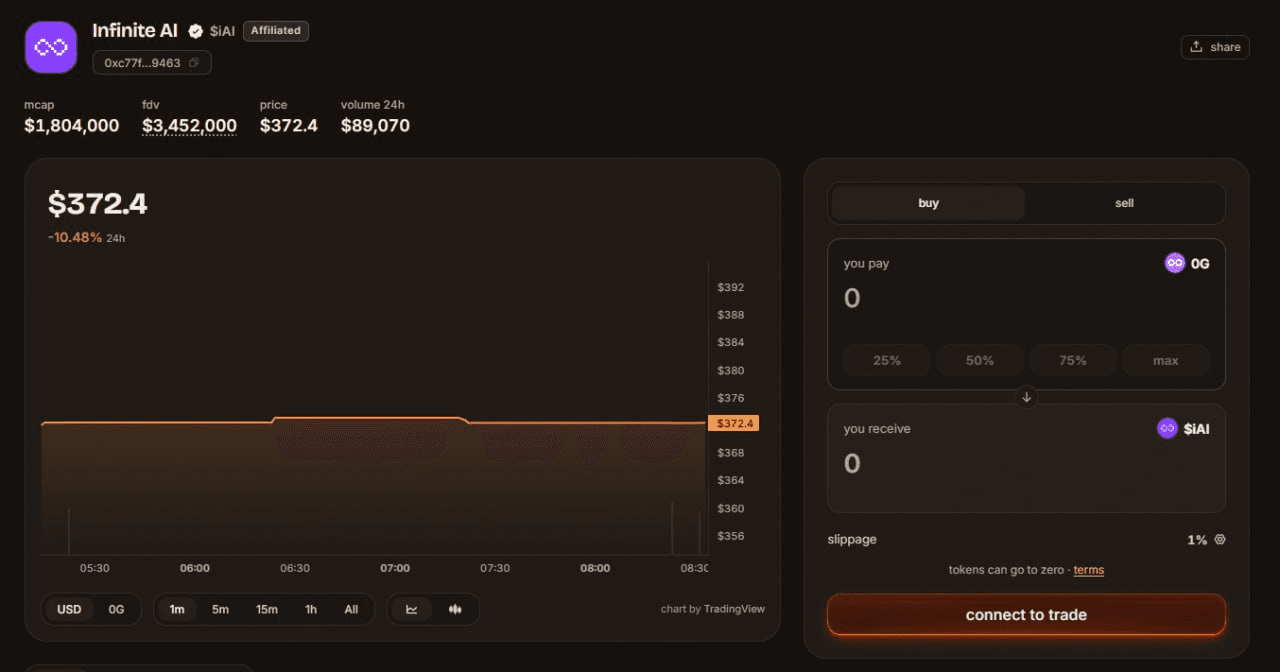Select the max amount preset

coord(1166,360)
